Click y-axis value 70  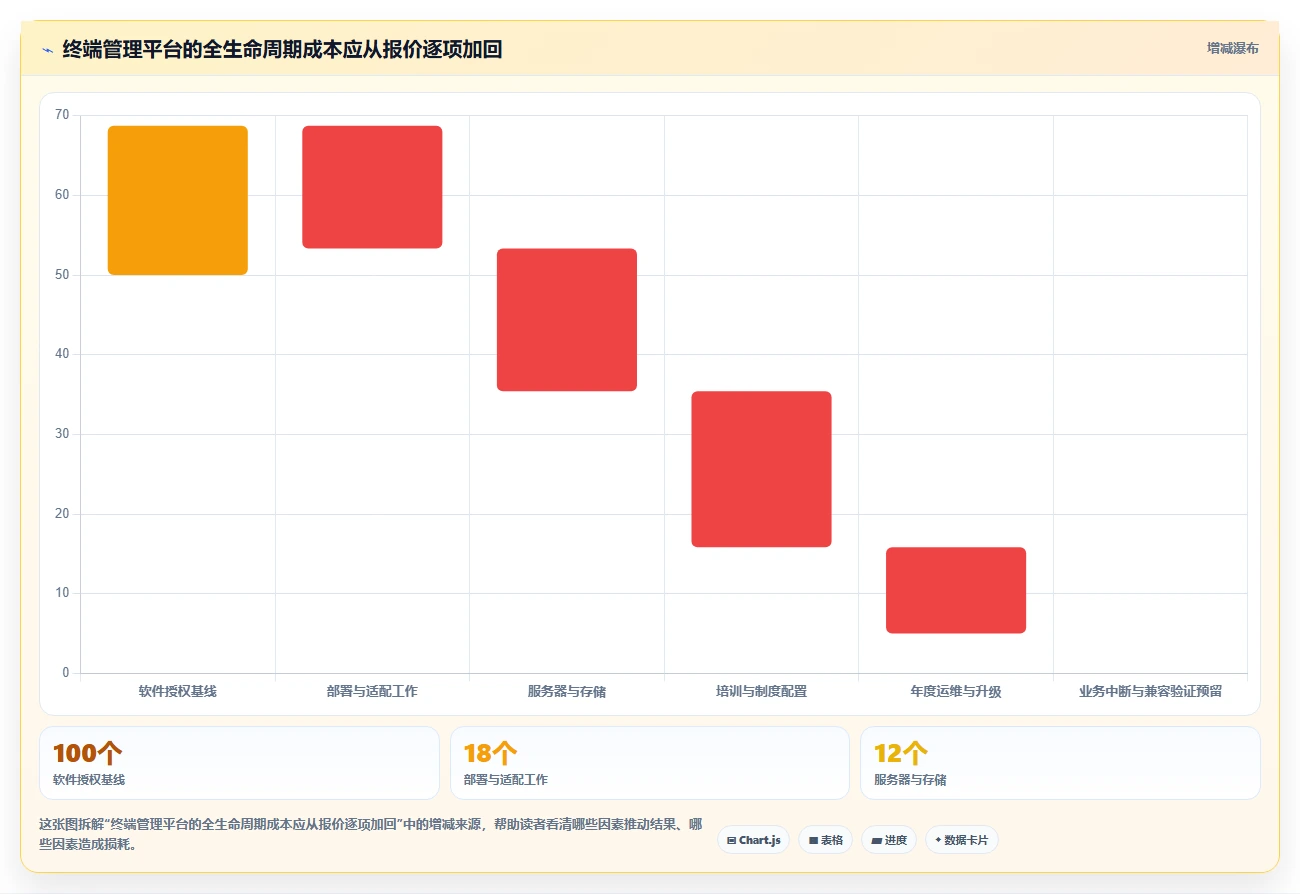[62, 115]
